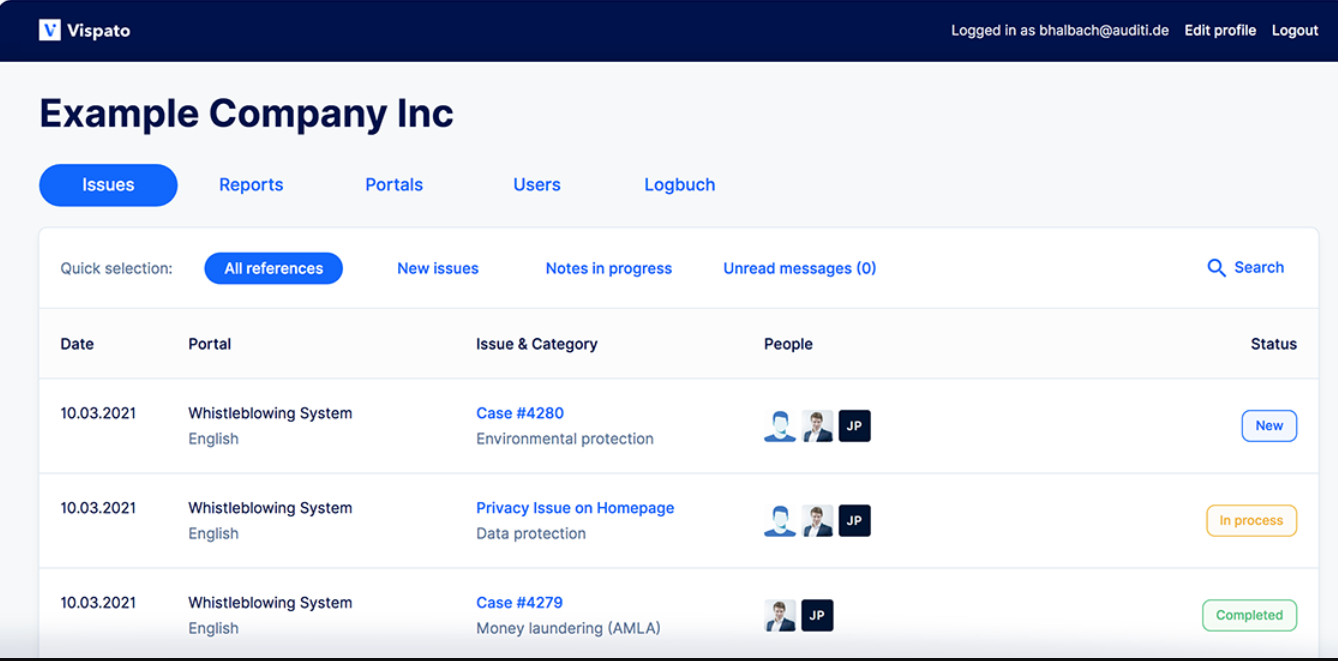The width and height of the screenshot is (1338, 661).
Task: Enable the New issues filter
Action: (438, 268)
